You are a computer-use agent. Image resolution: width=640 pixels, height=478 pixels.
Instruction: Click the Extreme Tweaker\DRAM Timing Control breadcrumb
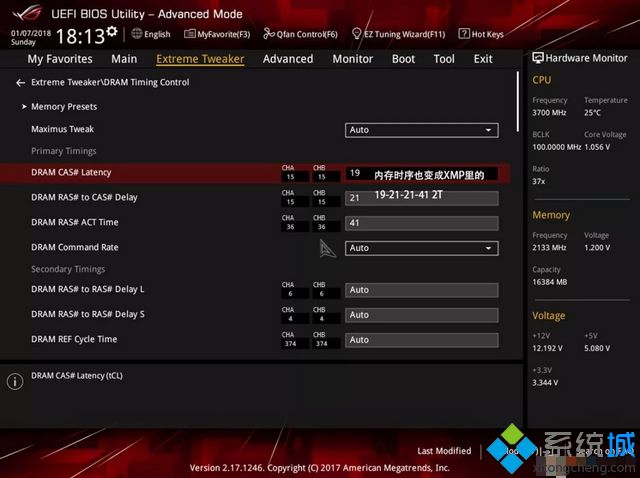[110, 82]
